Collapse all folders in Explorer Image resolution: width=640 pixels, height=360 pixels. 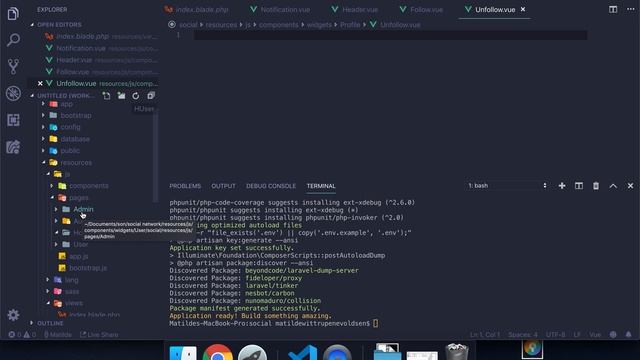tap(151, 96)
